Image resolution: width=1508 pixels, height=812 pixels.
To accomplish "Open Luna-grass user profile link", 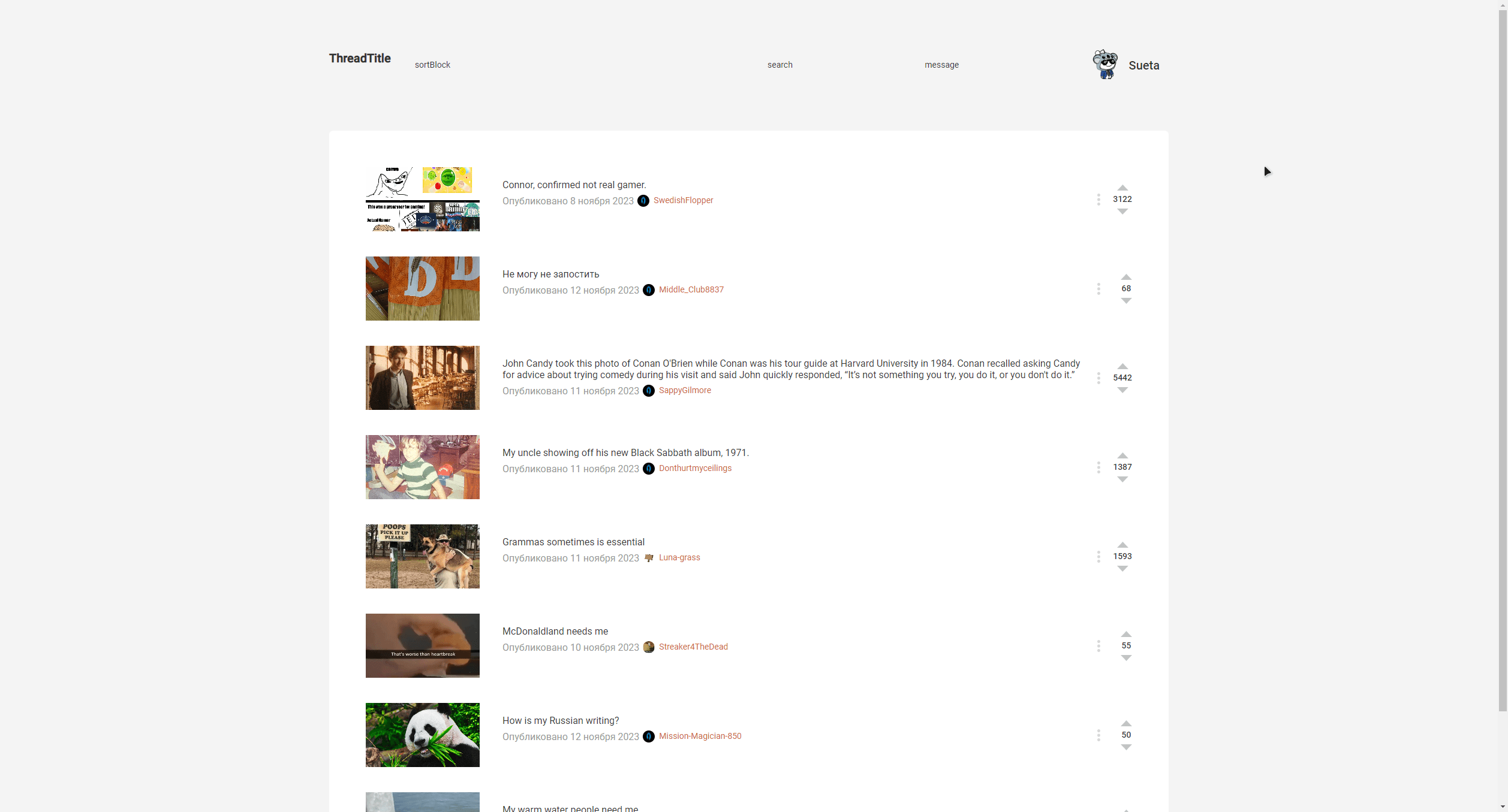I will [679, 557].
